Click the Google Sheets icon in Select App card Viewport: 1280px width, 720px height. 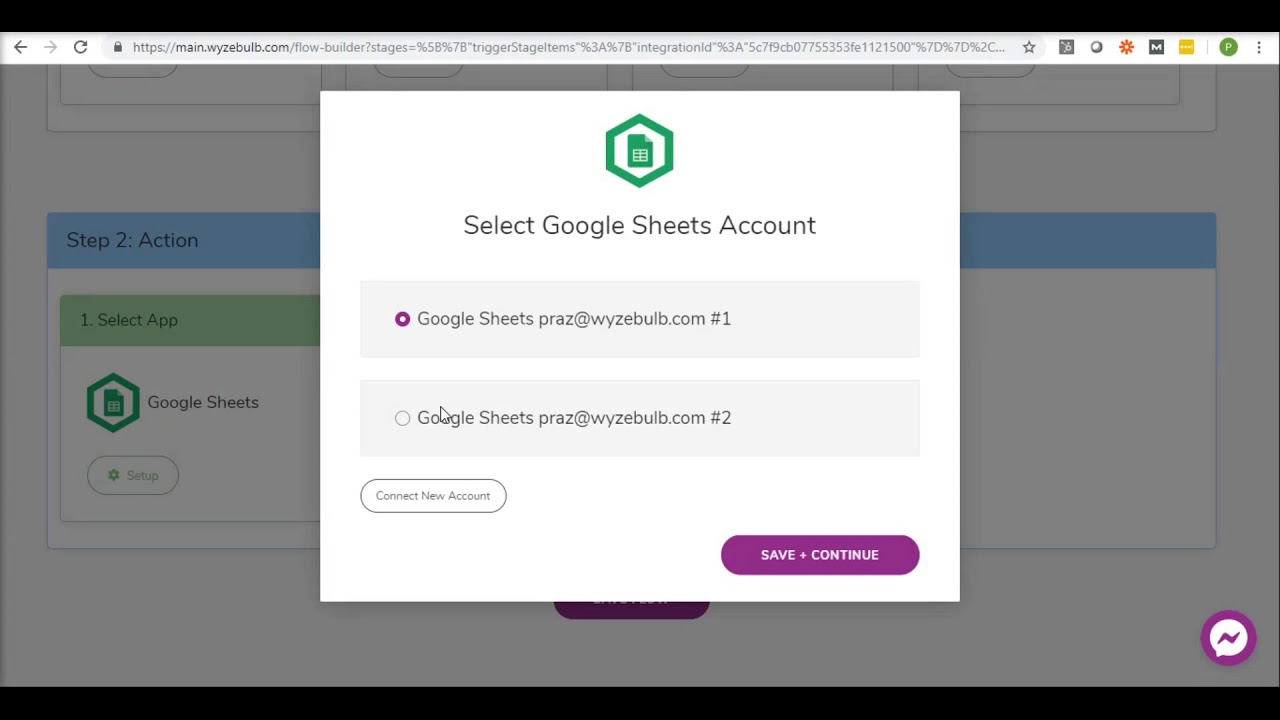click(113, 402)
